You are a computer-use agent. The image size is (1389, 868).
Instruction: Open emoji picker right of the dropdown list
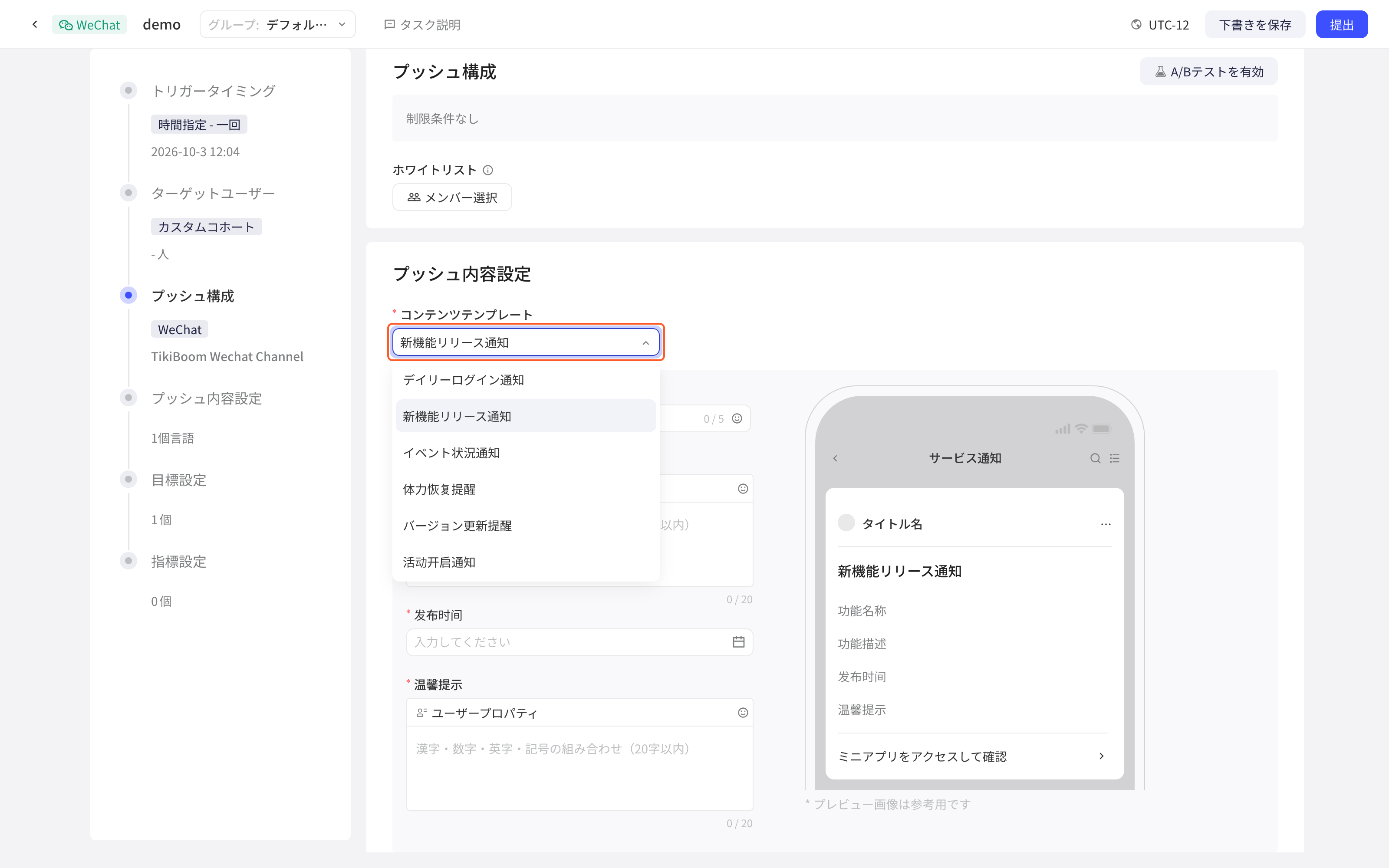click(743, 489)
